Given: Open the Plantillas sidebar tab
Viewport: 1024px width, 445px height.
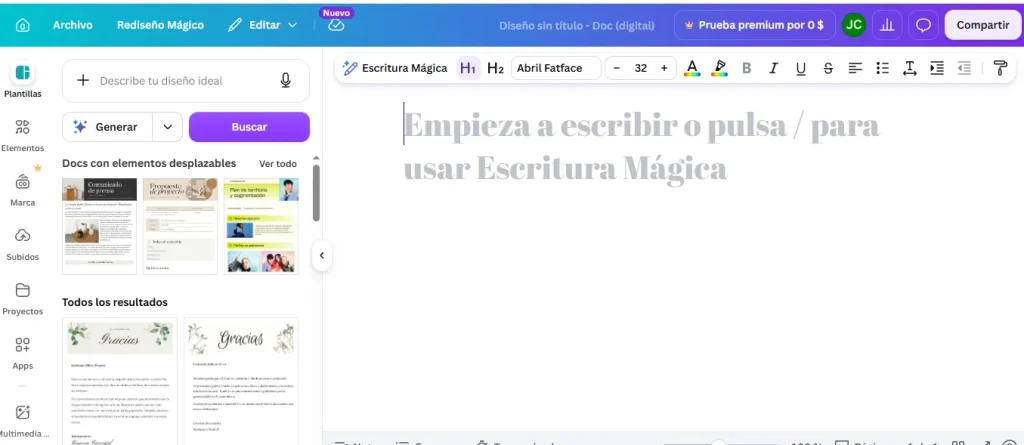Looking at the screenshot, I should point(22,81).
